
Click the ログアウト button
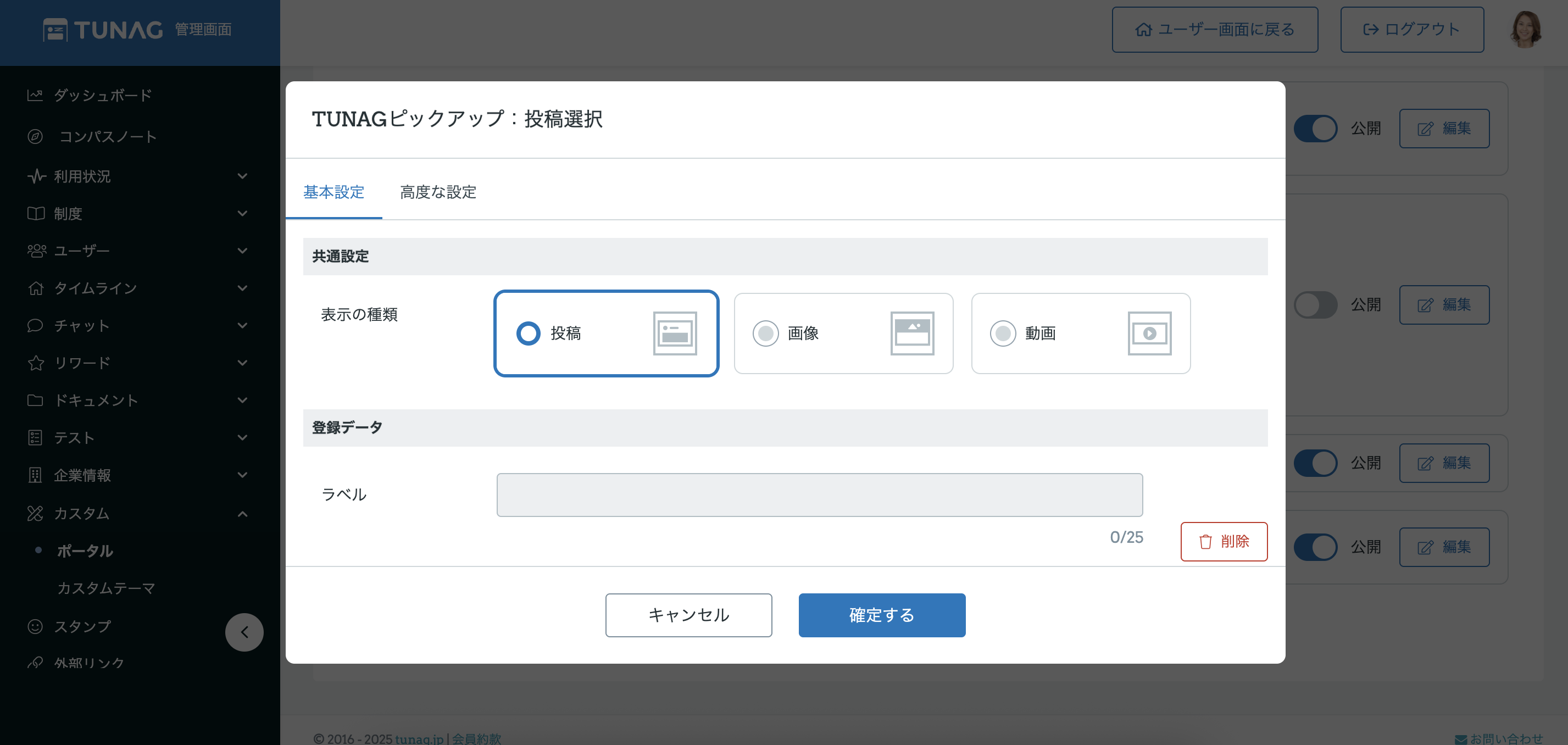[x=1412, y=30]
